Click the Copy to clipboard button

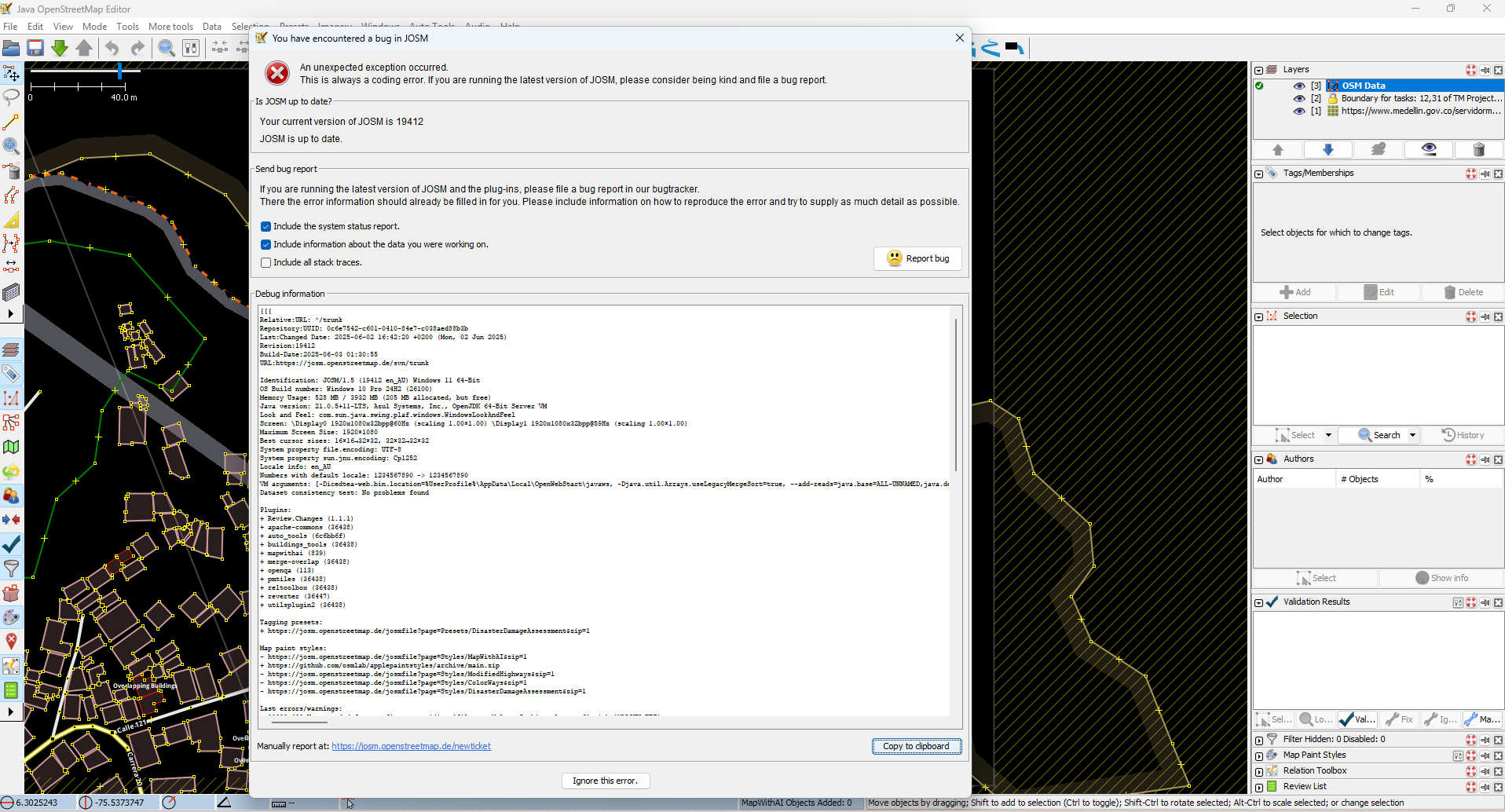coord(916,746)
